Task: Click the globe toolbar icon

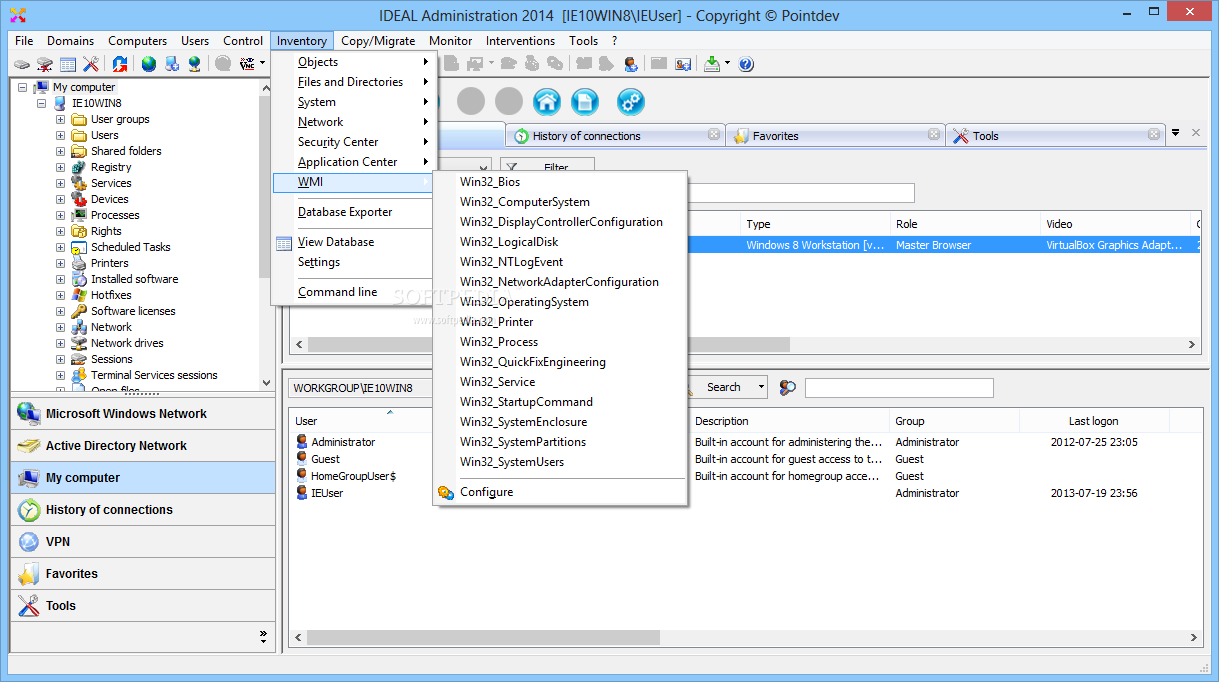Action: point(149,64)
